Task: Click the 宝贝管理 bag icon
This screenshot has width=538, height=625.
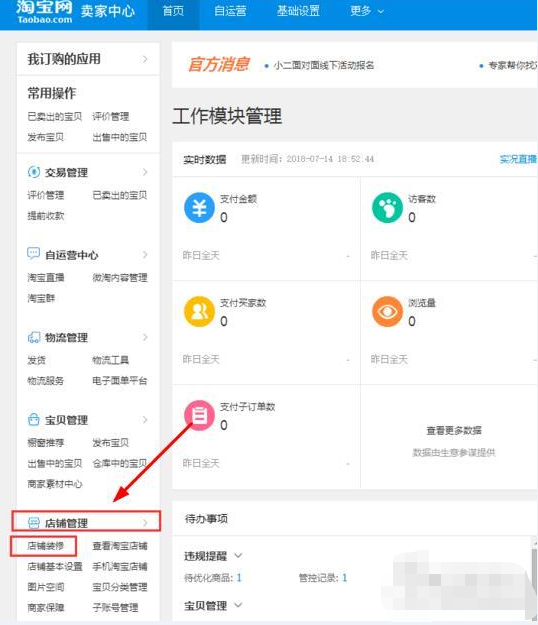Action: point(34,419)
